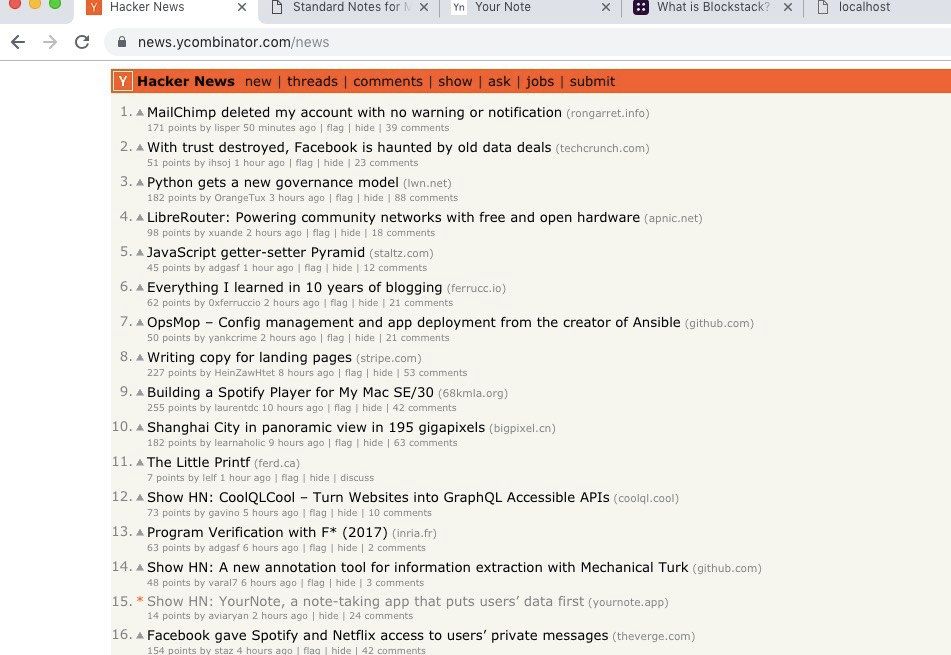Upvote the MailChimp deleted my account story
The image size is (951, 655).
(x=140, y=112)
